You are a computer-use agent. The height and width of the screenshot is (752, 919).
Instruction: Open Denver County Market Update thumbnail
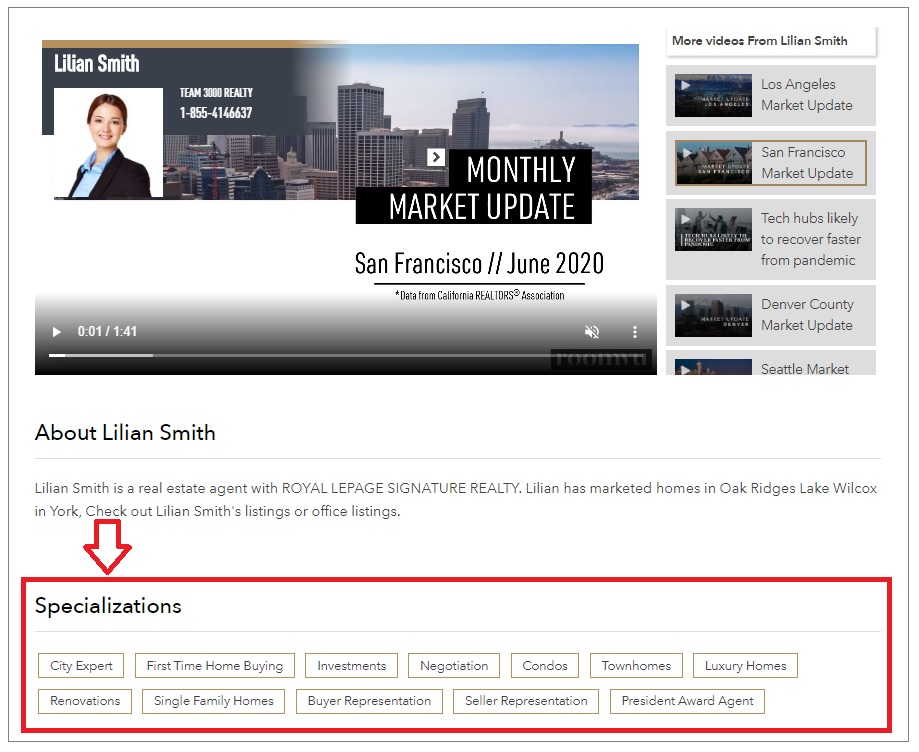click(713, 315)
